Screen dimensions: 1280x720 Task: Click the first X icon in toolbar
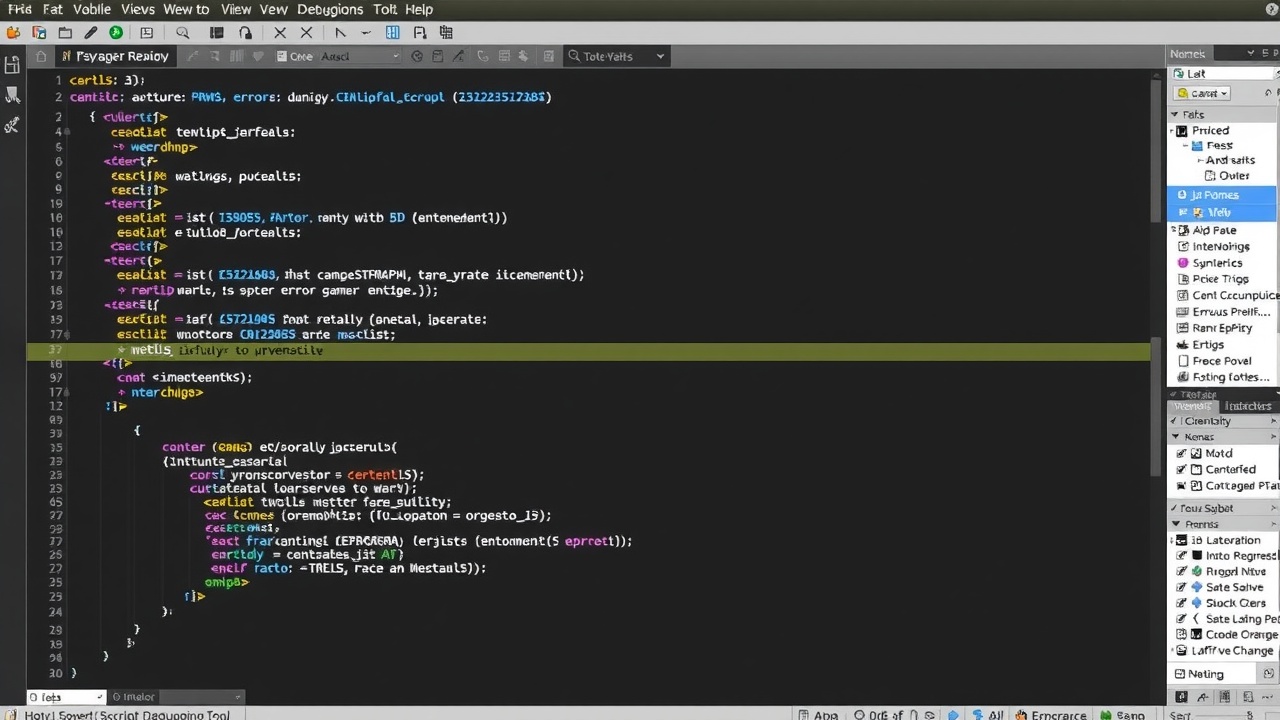[x=280, y=33]
